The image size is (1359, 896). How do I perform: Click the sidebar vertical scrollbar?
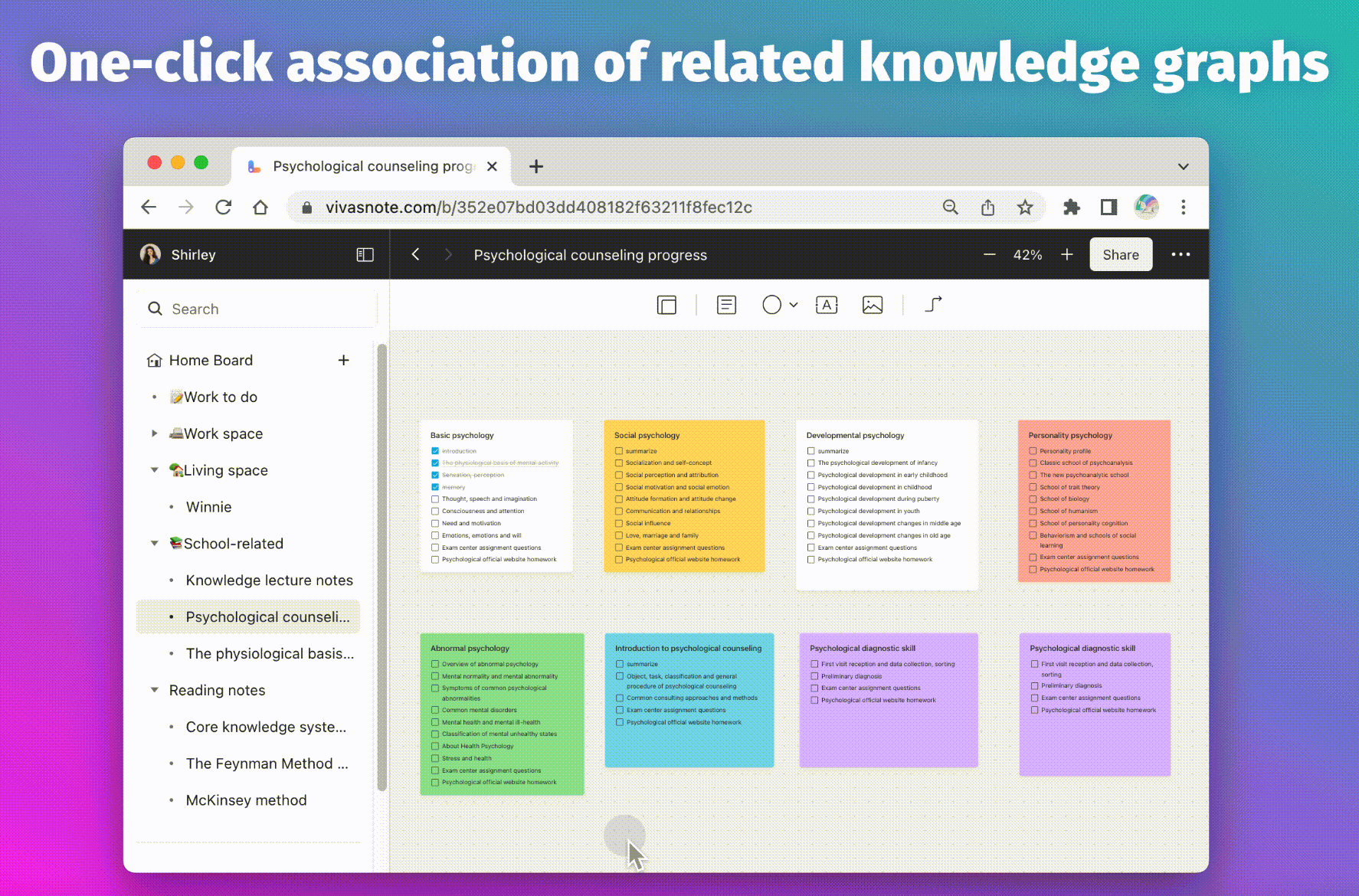pos(382,567)
